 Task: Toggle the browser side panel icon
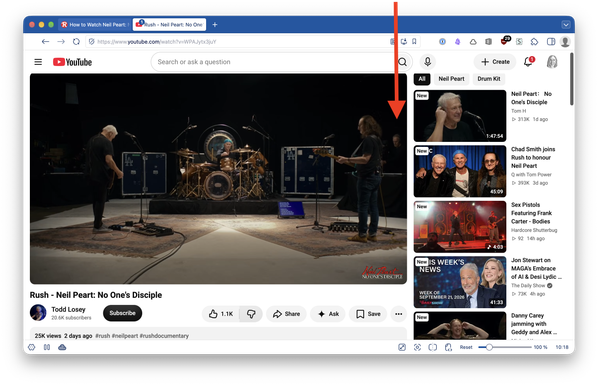[551, 42]
